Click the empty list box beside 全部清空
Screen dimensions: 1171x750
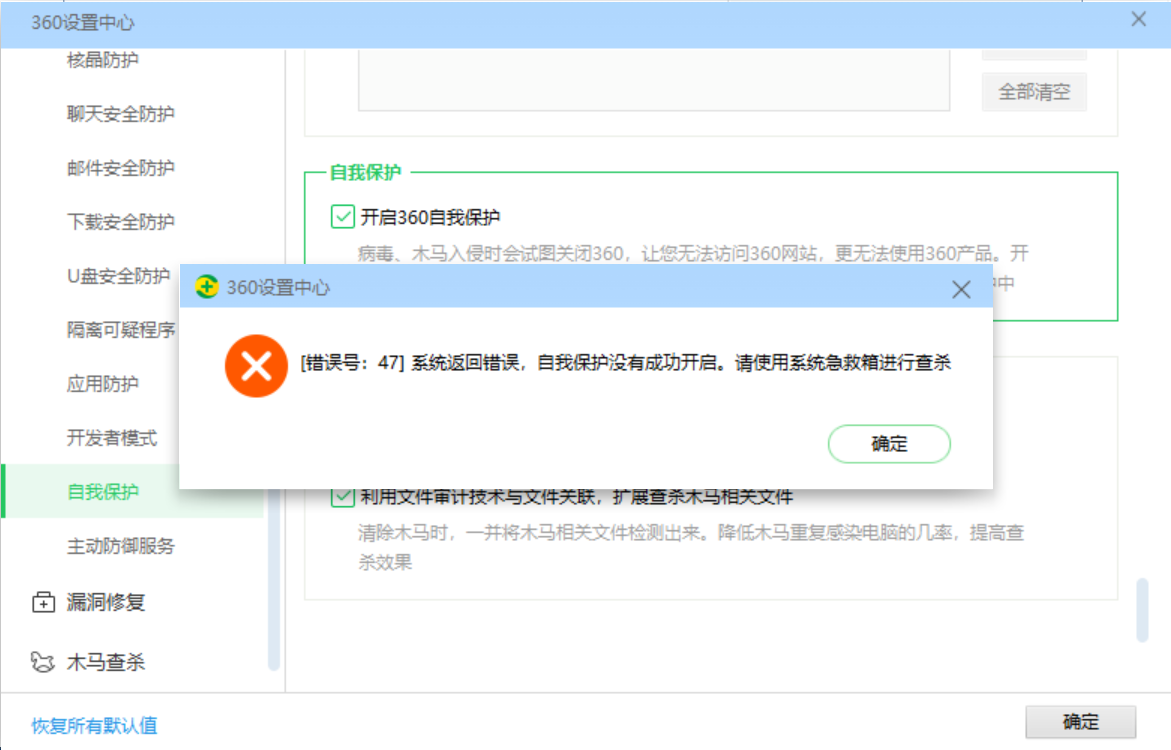pyautogui.click(x=654, y=80)
